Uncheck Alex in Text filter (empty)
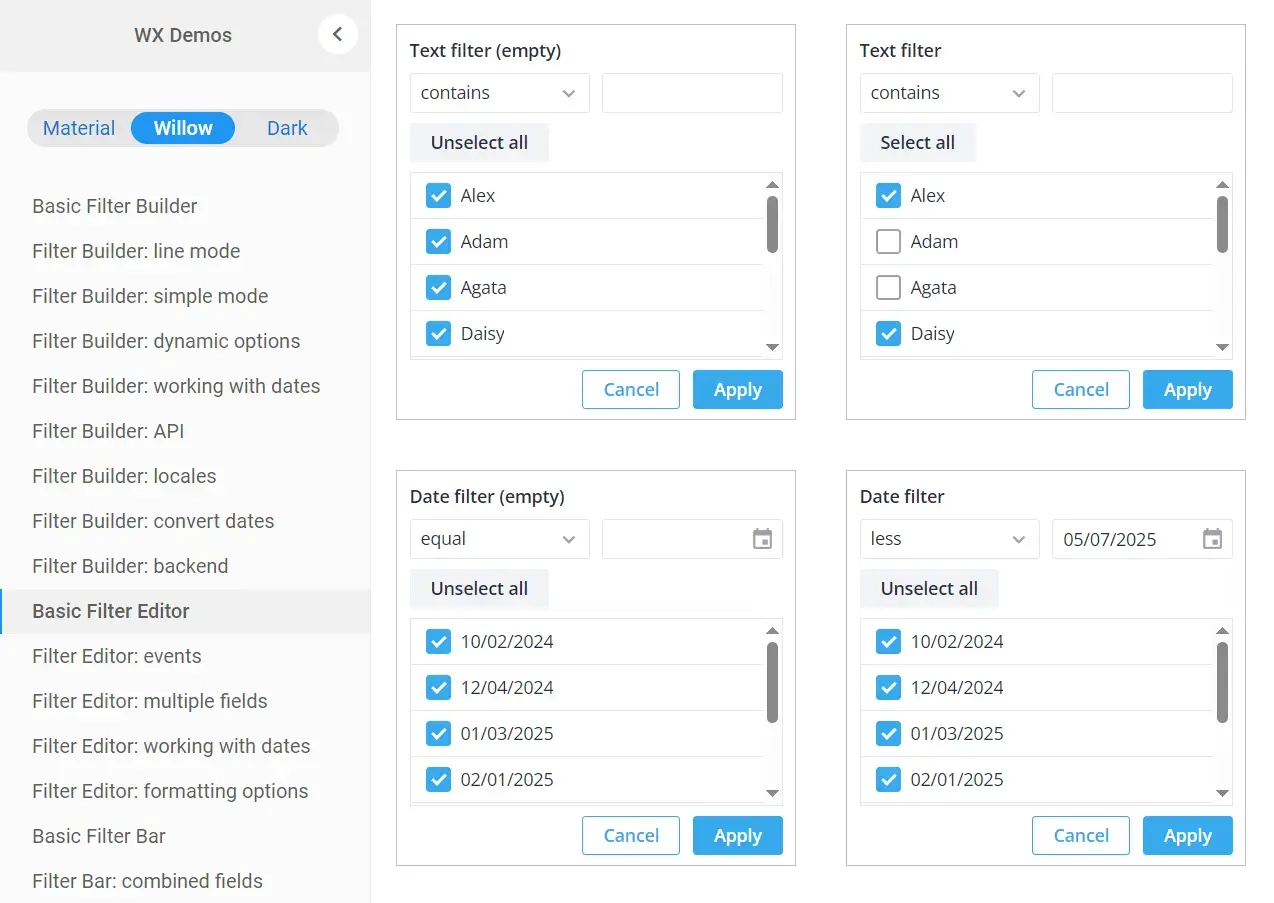Image resolution: width=1274 pixels, height=903 pixels. point(438,195)
